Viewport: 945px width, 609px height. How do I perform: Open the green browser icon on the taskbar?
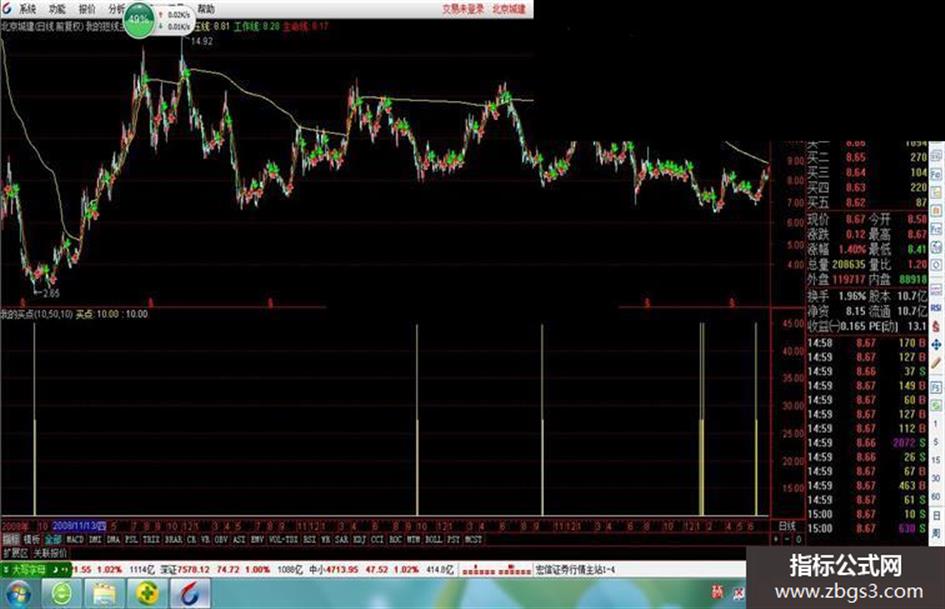(62, 594)
